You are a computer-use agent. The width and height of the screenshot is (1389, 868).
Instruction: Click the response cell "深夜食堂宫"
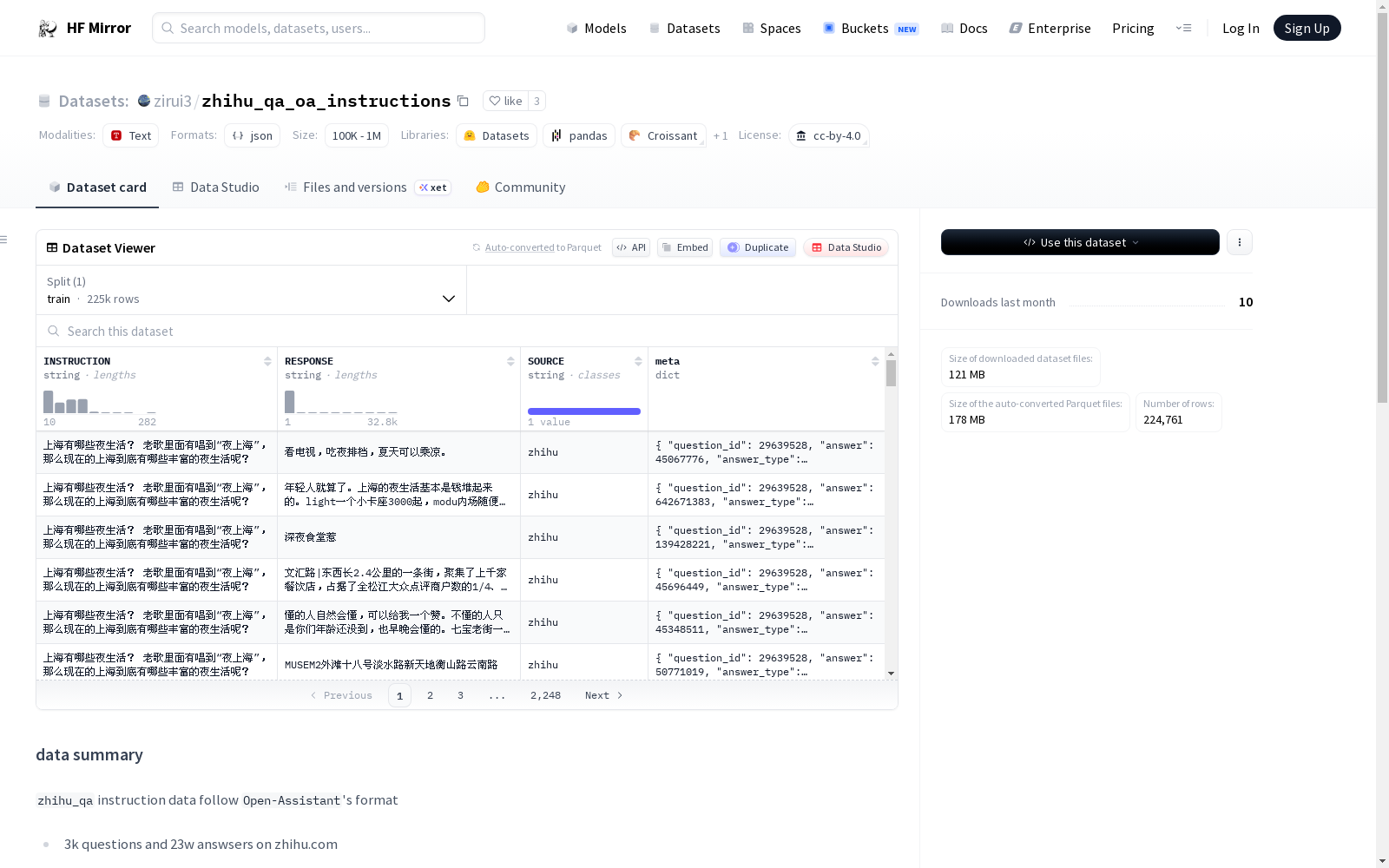coord(398,537)
